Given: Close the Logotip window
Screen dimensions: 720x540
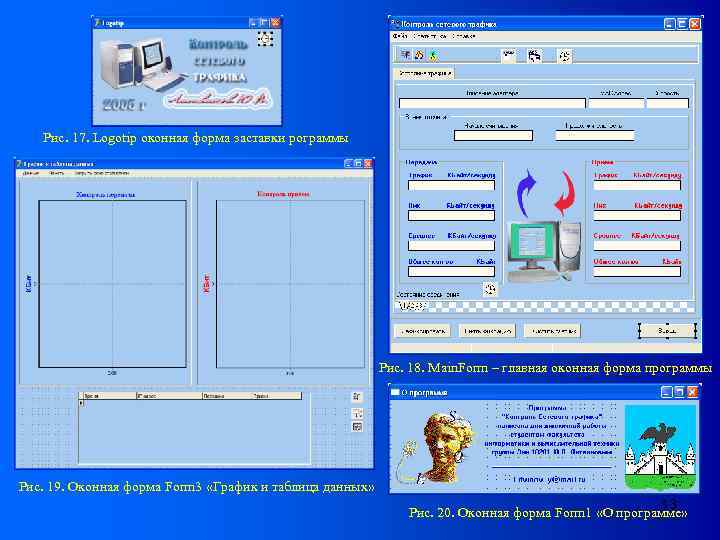Looking at the screenshot, I should click(276, 22).
